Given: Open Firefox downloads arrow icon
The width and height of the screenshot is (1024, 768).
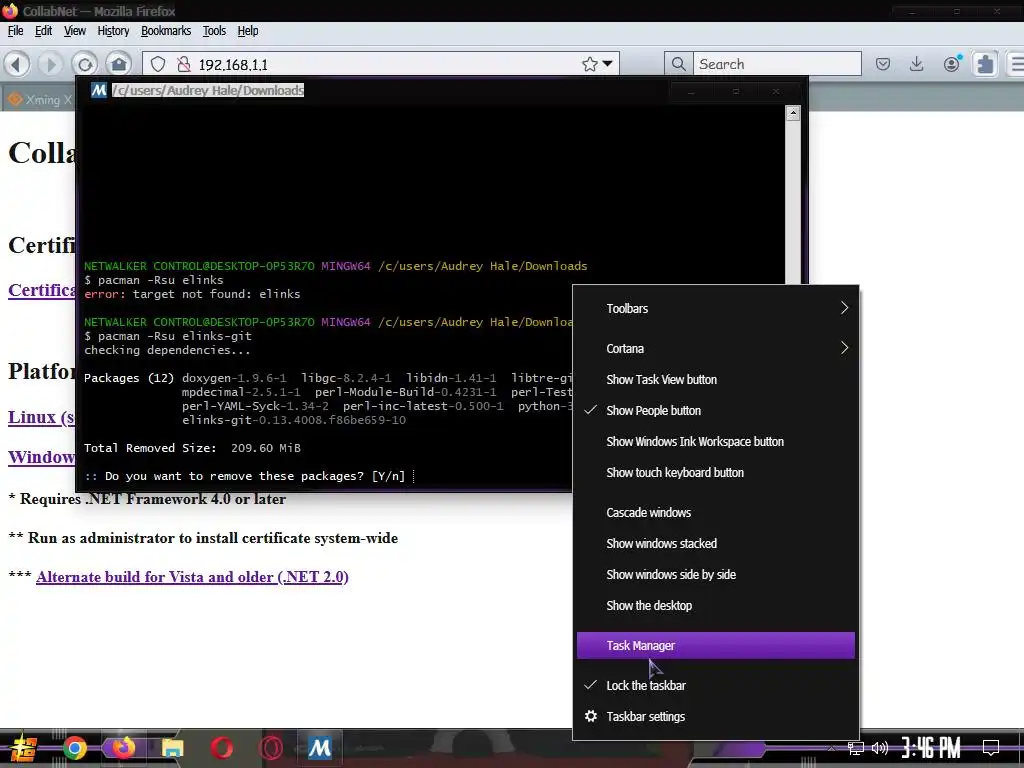Looking at the screenshot, I should 917,64.
